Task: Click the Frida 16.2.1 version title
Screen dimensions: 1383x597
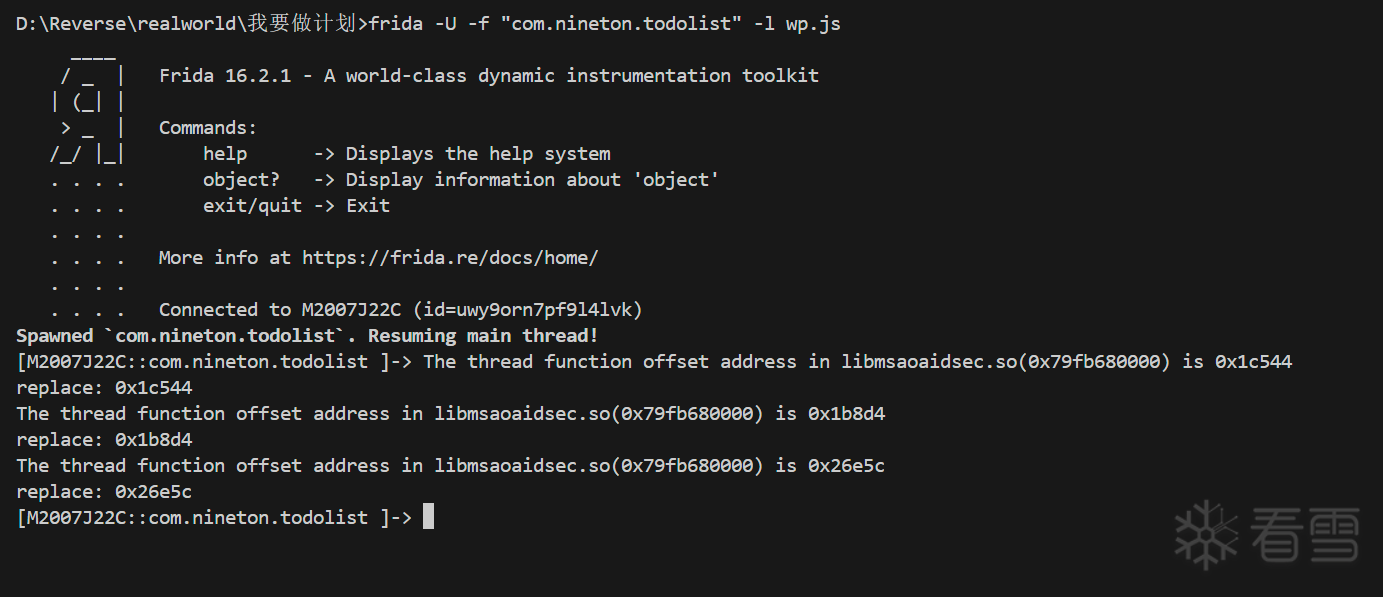Action: [x=225, y=76]
